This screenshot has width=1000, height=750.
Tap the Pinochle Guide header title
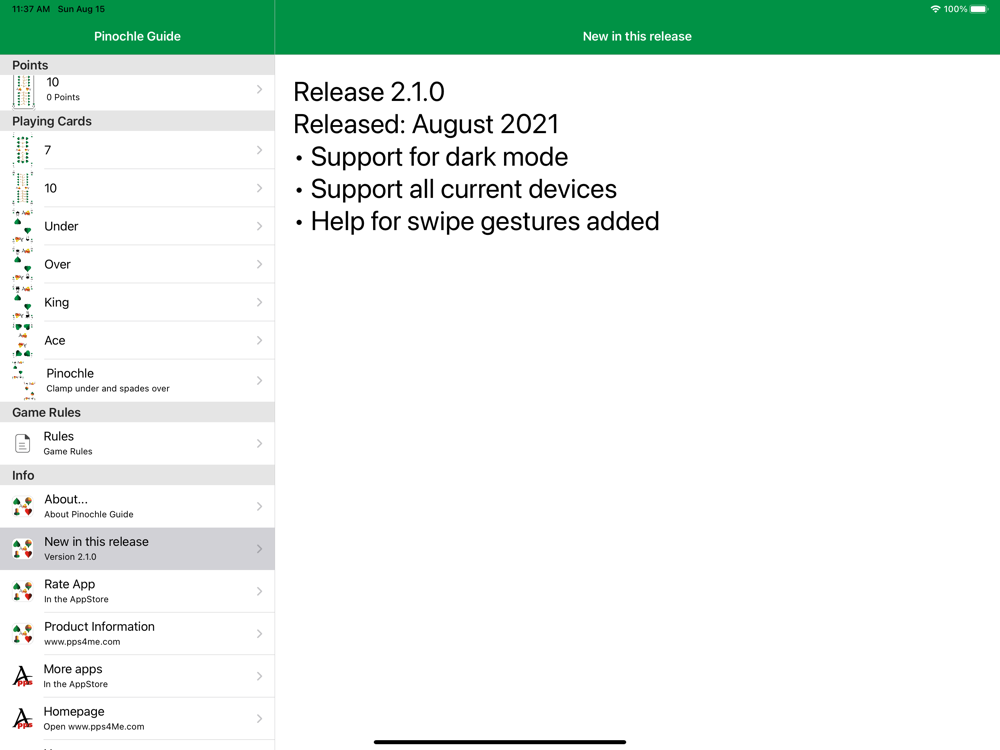[137, 36]
